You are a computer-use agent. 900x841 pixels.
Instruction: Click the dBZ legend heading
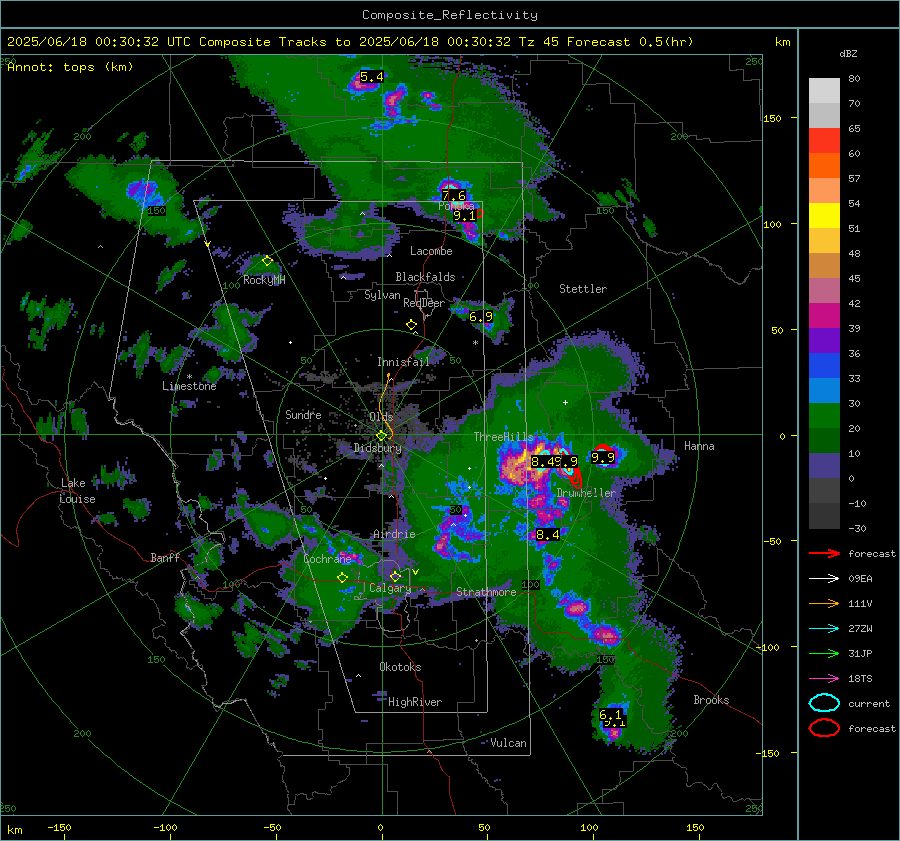(x=848, y=53)
